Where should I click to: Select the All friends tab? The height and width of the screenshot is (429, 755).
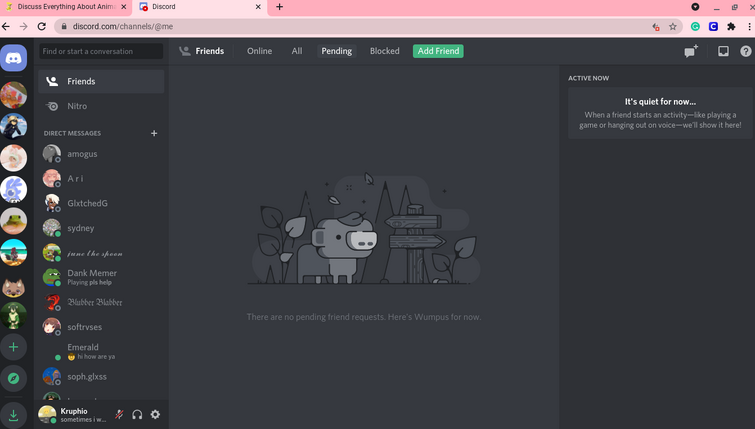click(x=297, y=51)
